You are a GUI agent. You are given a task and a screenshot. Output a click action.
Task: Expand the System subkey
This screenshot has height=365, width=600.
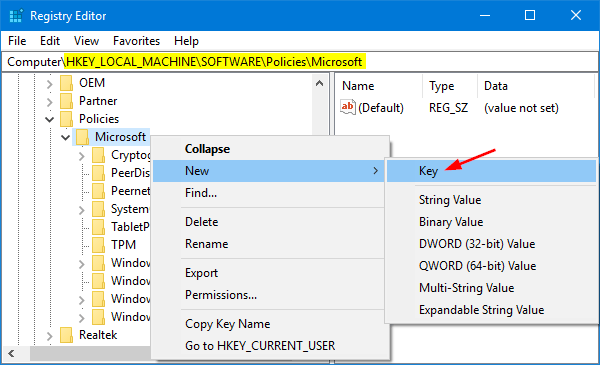coord(82,210)
